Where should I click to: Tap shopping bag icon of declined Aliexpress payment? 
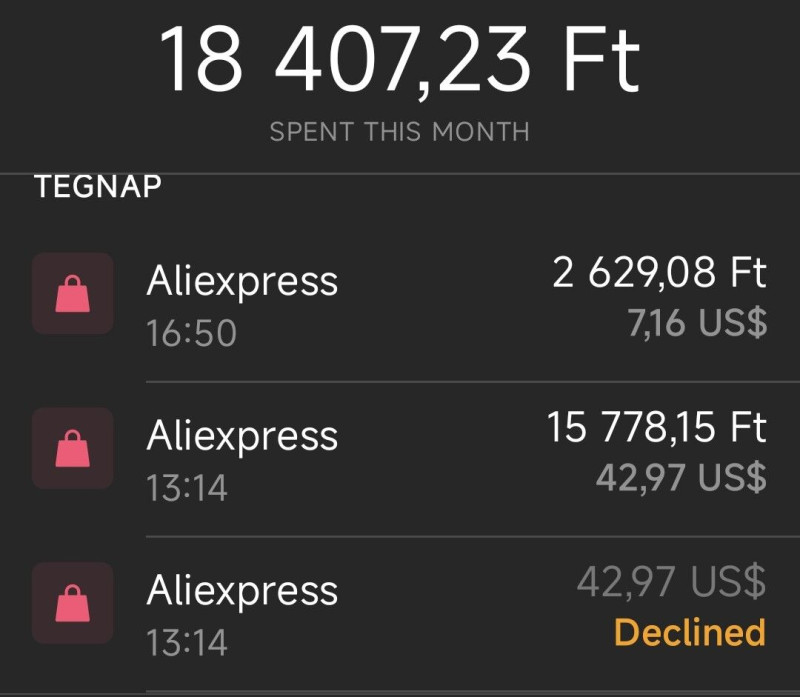pos(72,603)
